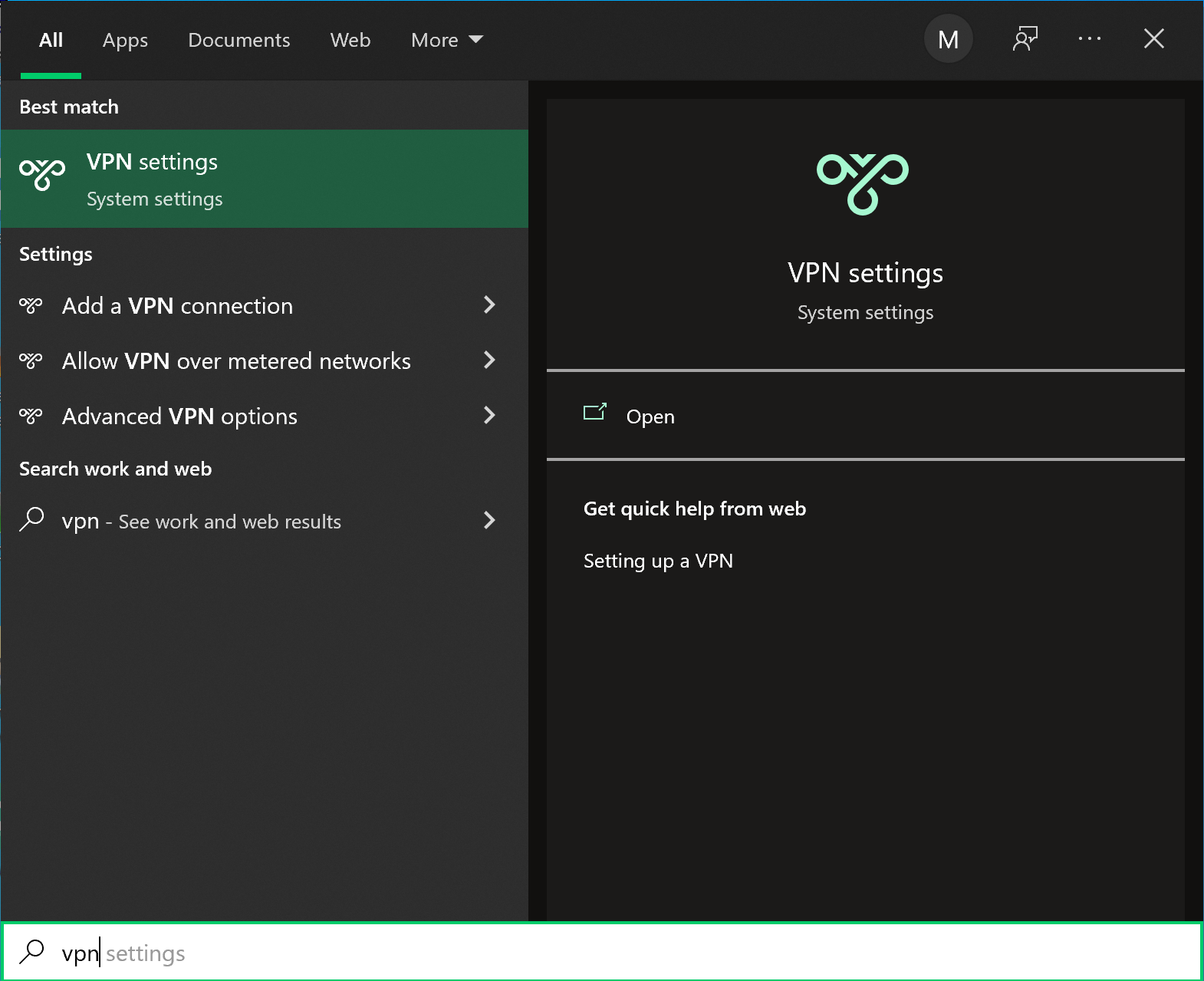The image size is (1204, 981).
Task: Click the large VPN settings icon in preview pane
Action: pyautogui.click(x=863, y=184)
